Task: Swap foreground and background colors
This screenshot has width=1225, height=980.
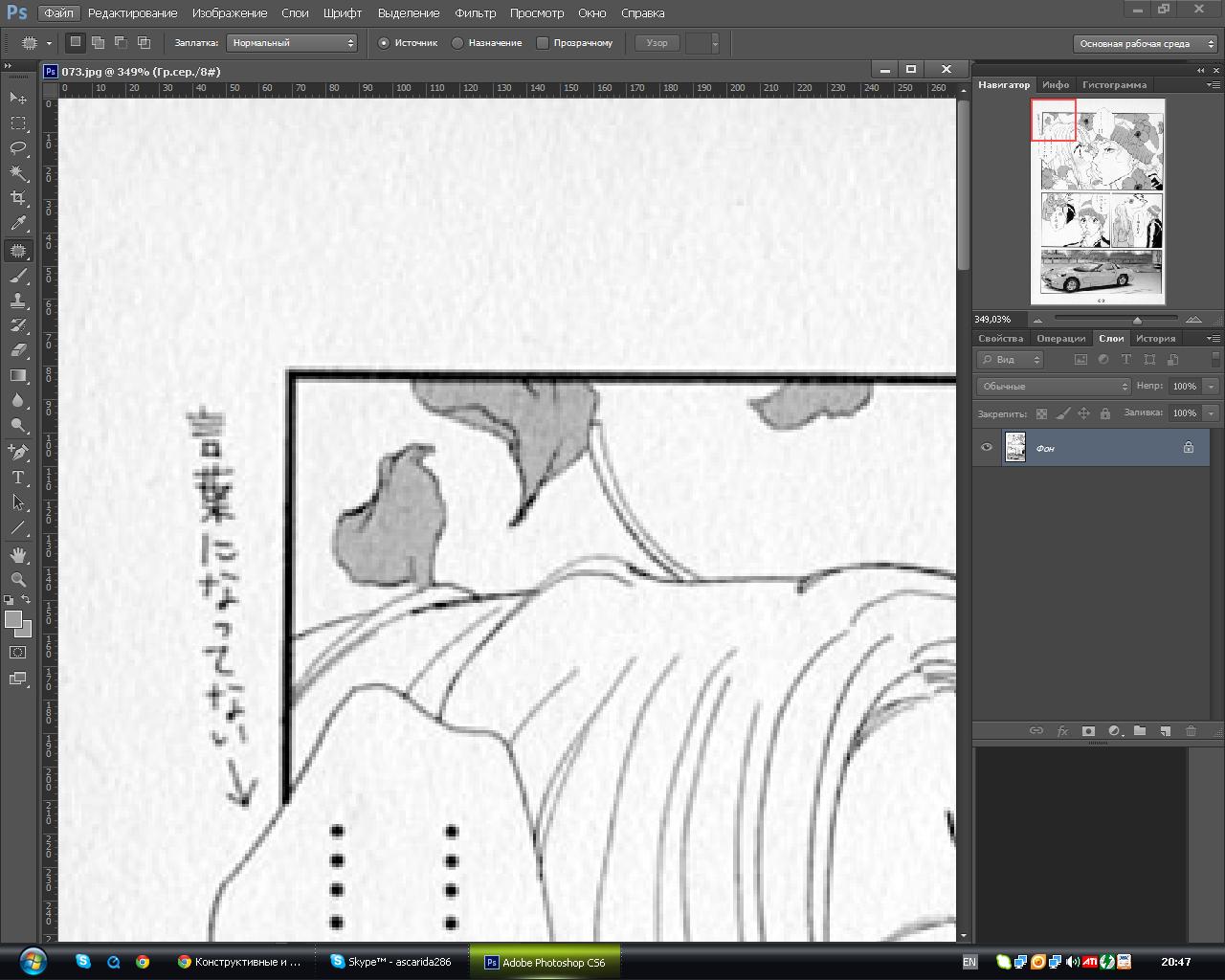Action: 27,600
